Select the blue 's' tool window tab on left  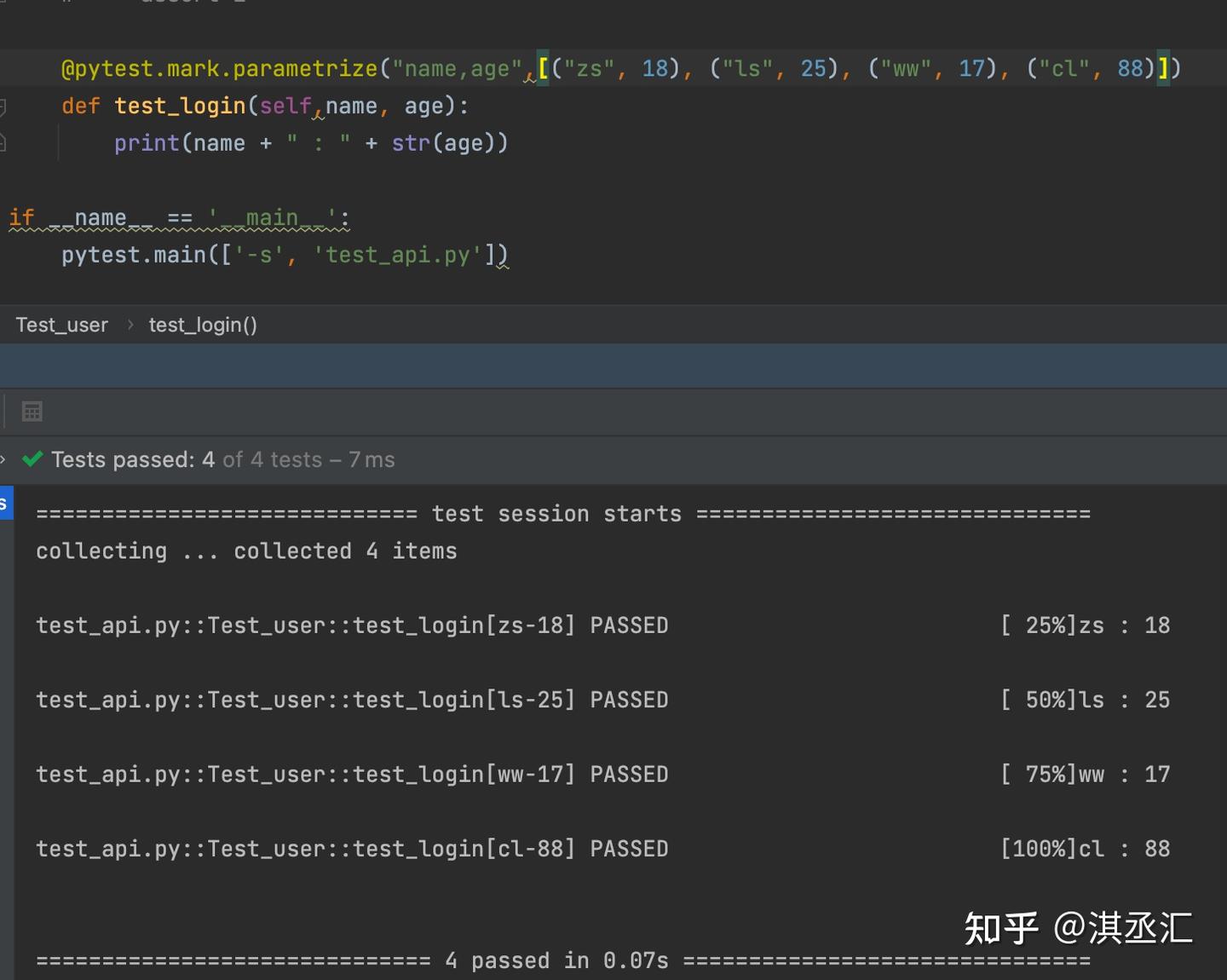click(7, 503)
